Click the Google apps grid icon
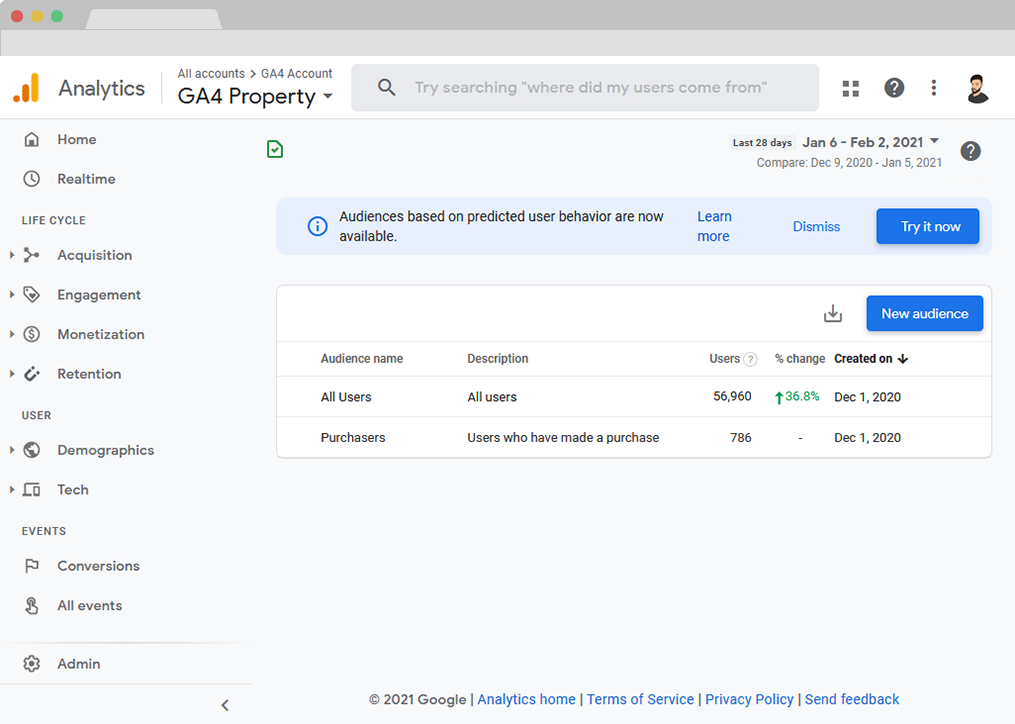 click(851, 88)
